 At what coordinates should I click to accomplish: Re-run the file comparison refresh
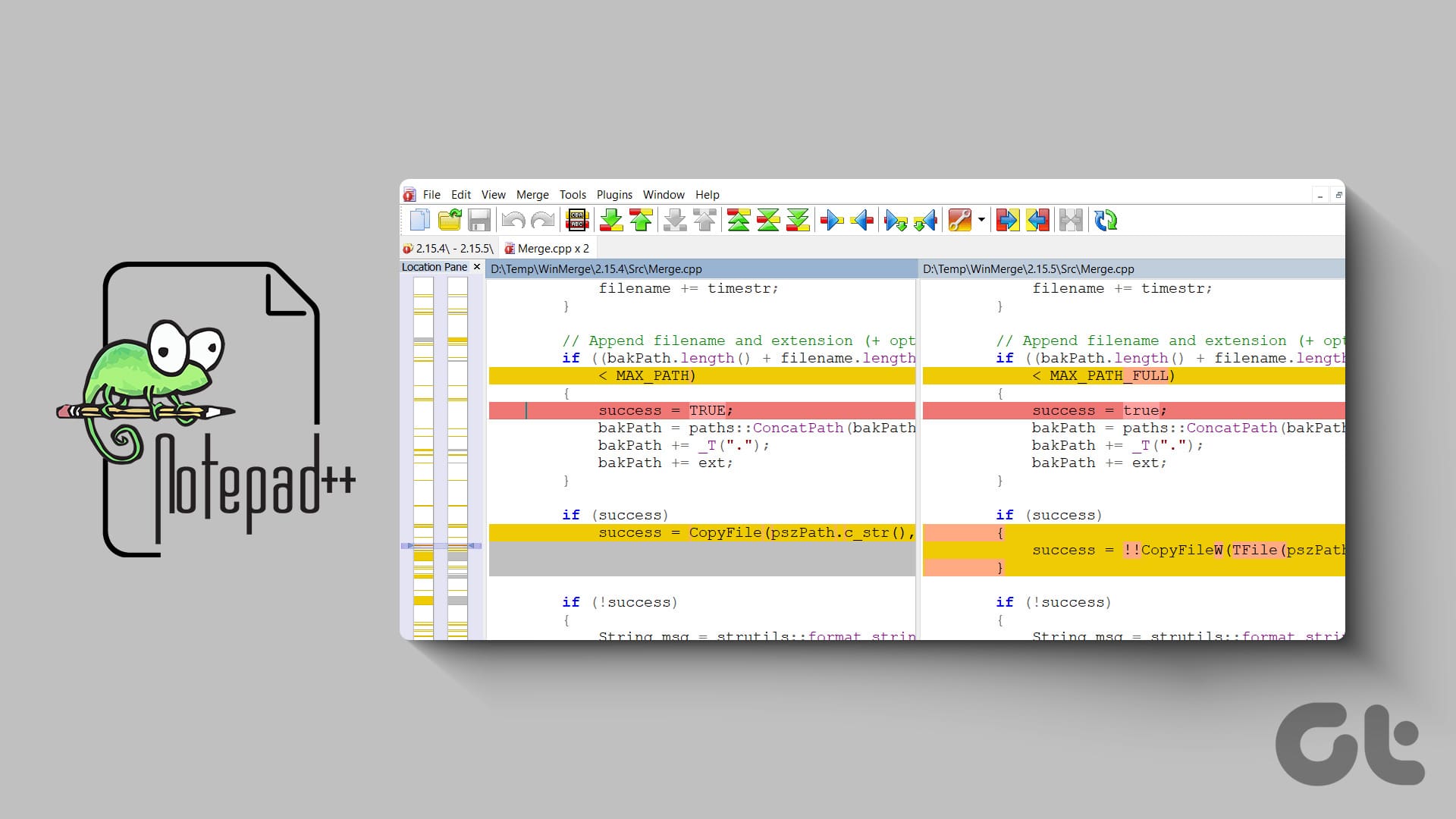[x=1106, y=221]
